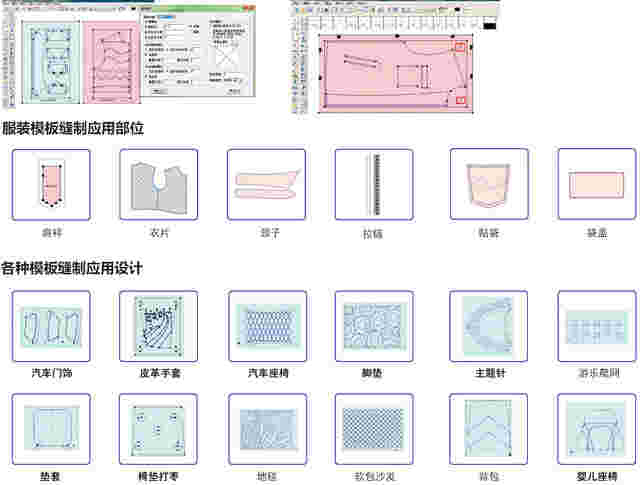Click the 袋盖 caption text

pos(597,233)
